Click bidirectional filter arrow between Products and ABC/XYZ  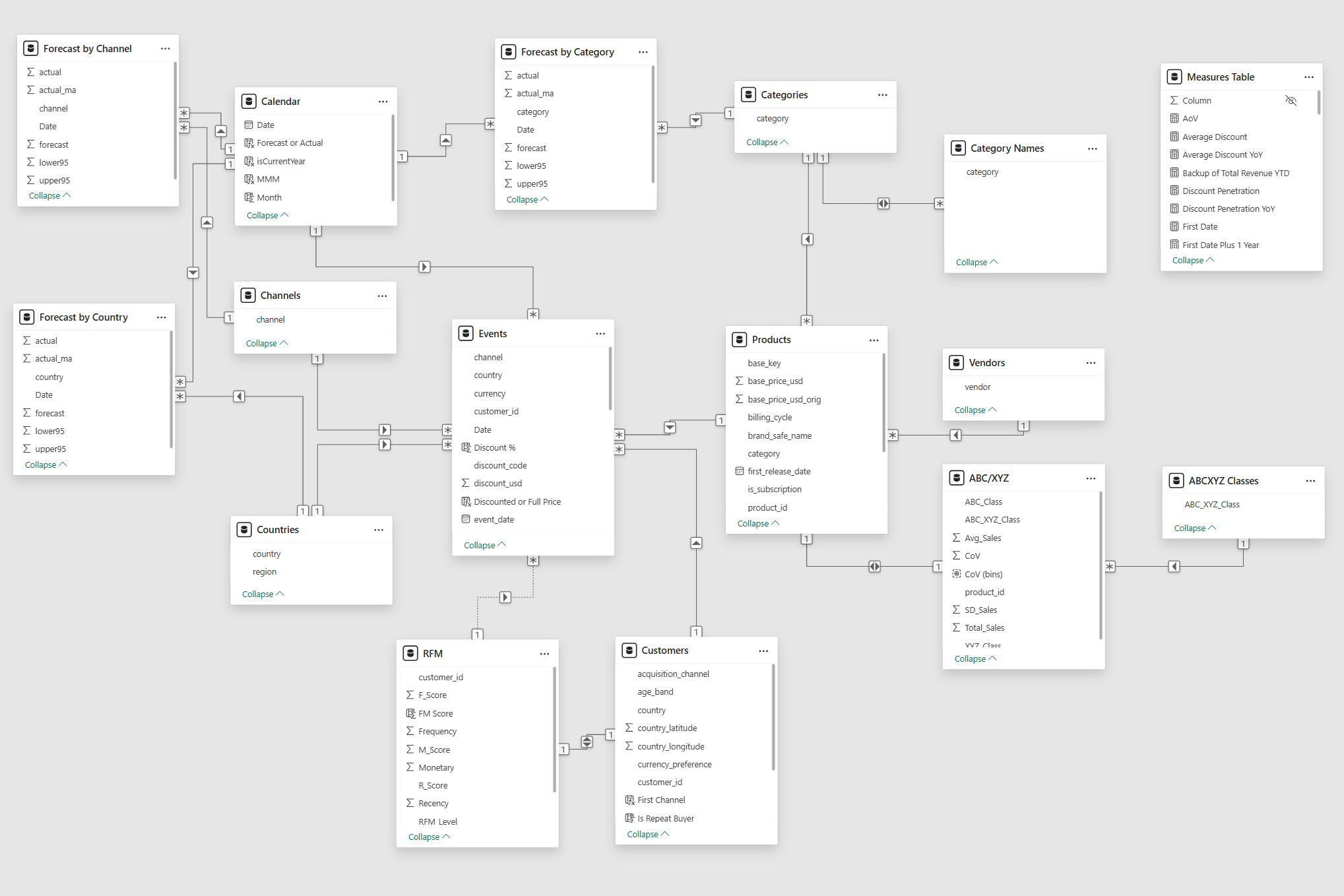click(x=874, y=566)
